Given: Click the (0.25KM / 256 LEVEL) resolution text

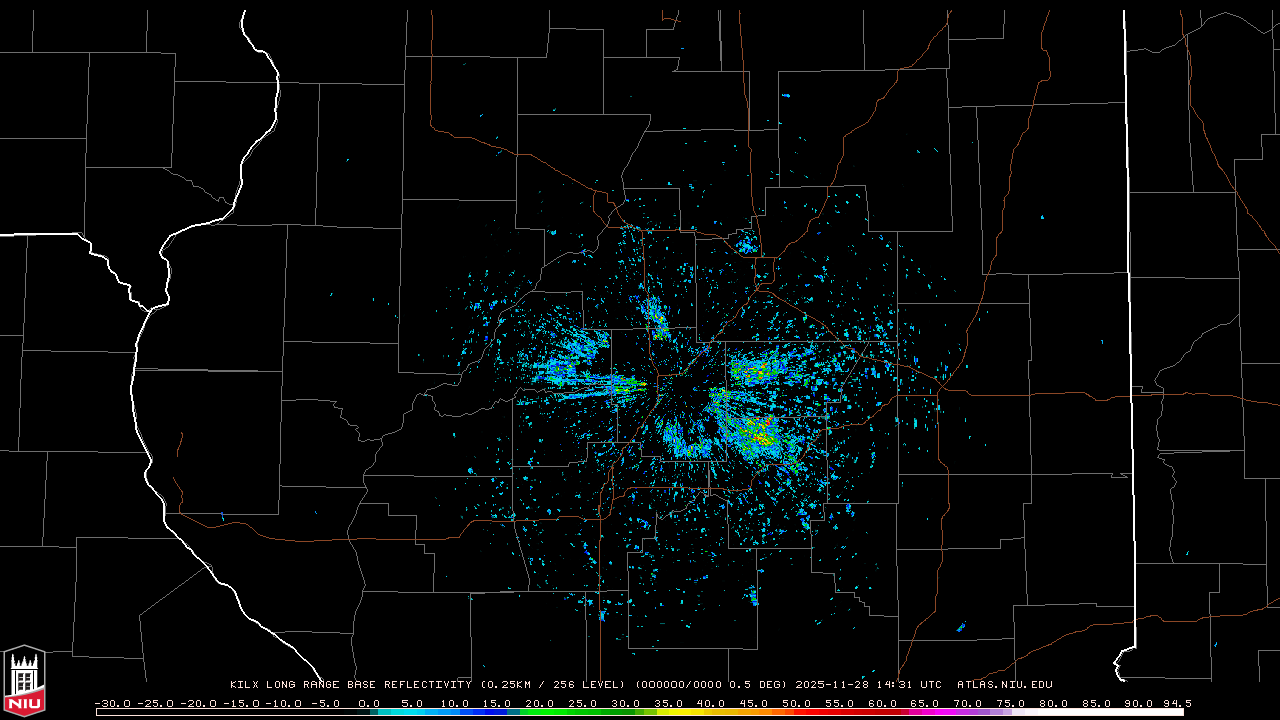Looking at the screenshot, I should point(553,685).
